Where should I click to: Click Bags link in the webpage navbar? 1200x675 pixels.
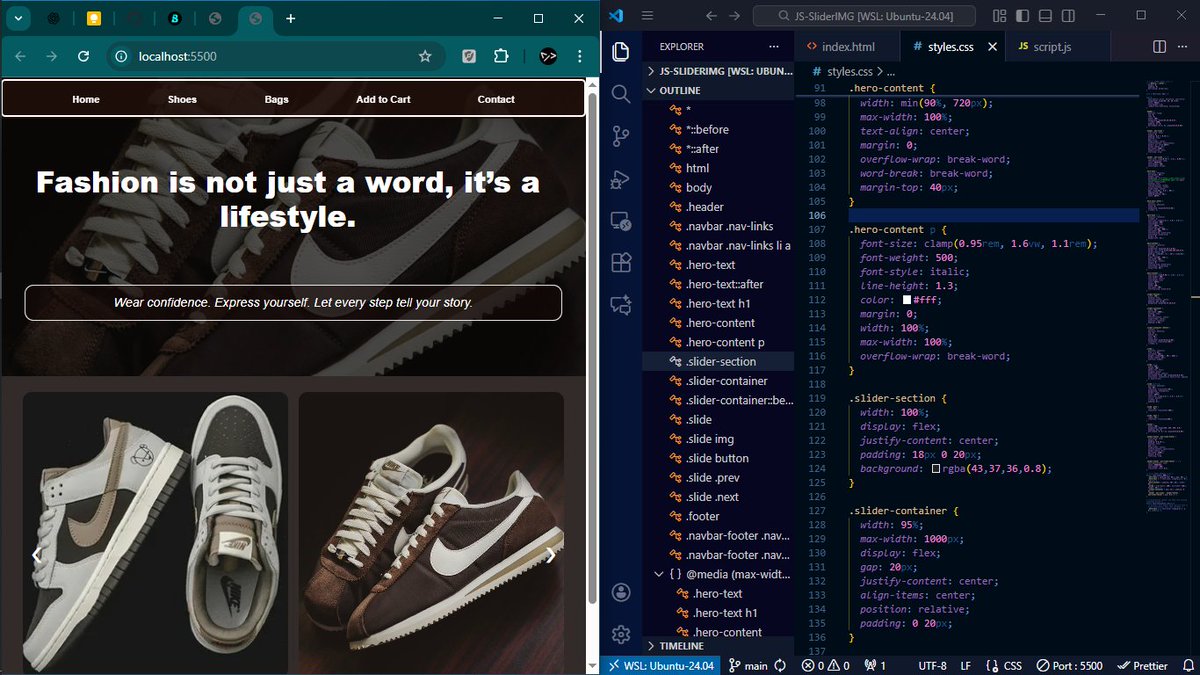[277, 99]
